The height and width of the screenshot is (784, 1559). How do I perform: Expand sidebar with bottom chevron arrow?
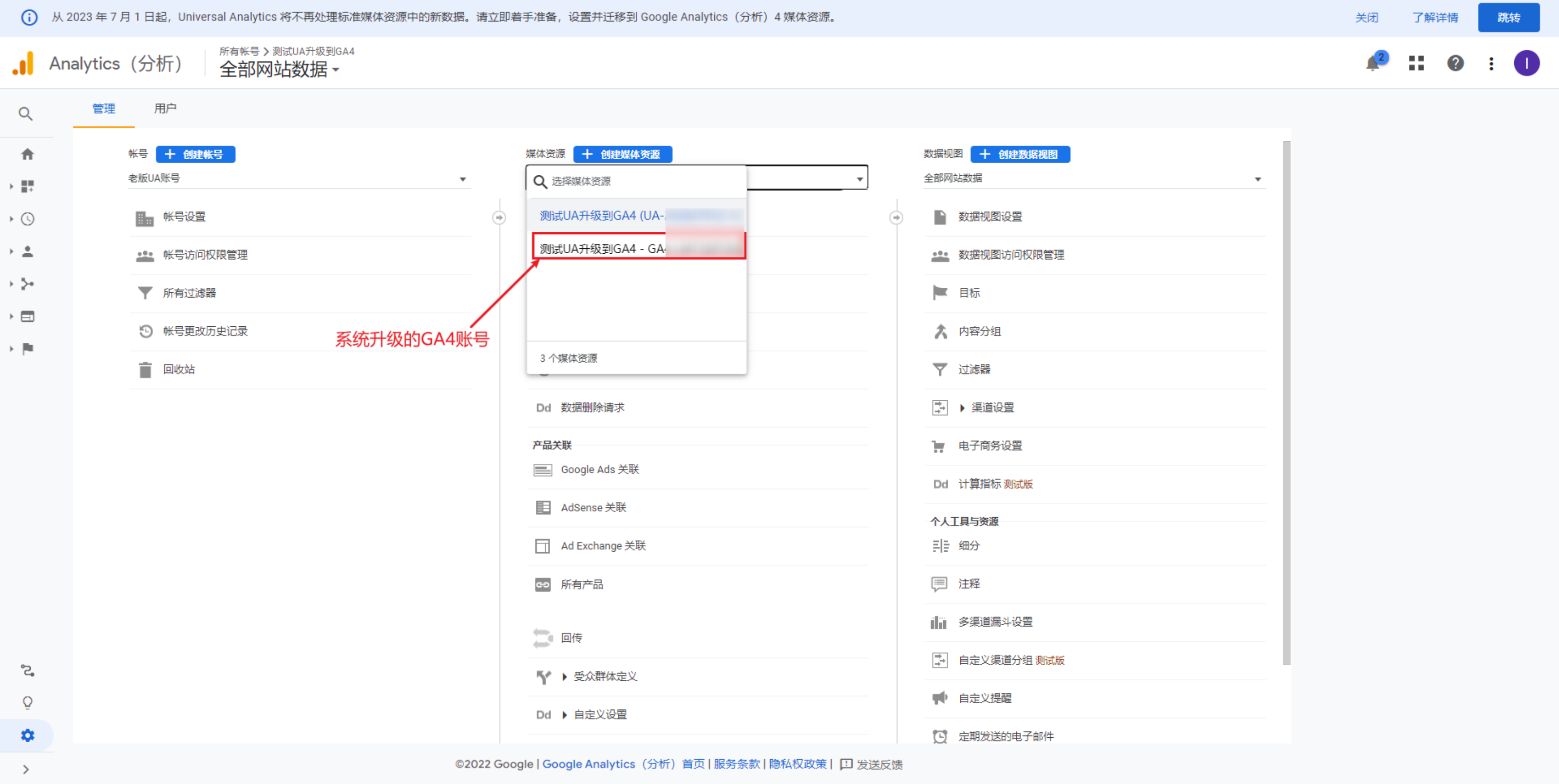tap(25, 769)
